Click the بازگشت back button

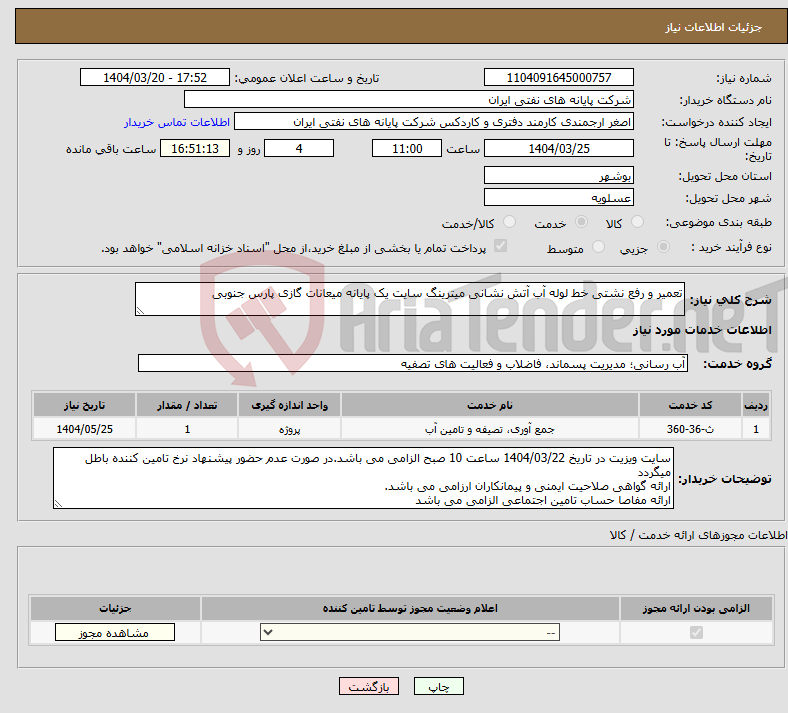click(369, 686)
